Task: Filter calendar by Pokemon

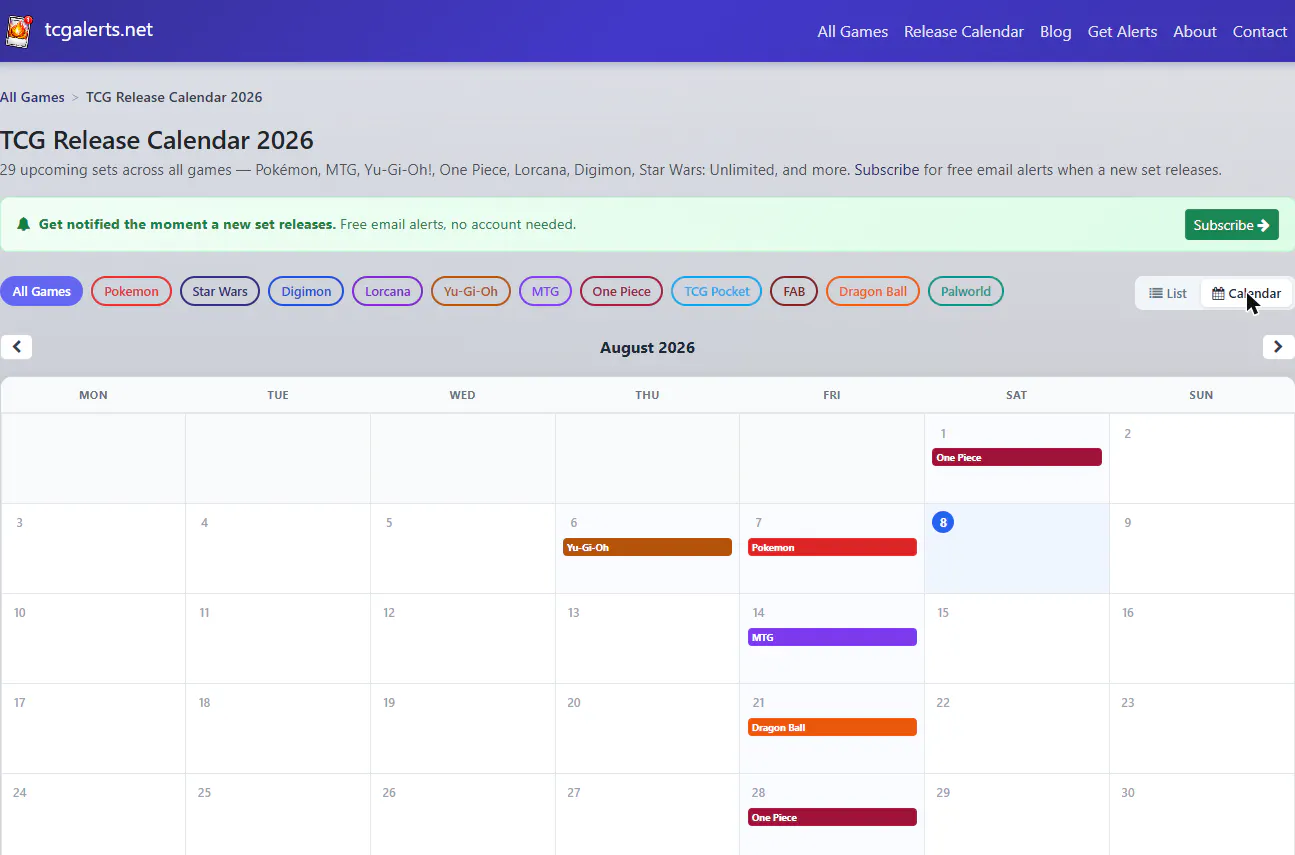Action: [x=131, y=292]
